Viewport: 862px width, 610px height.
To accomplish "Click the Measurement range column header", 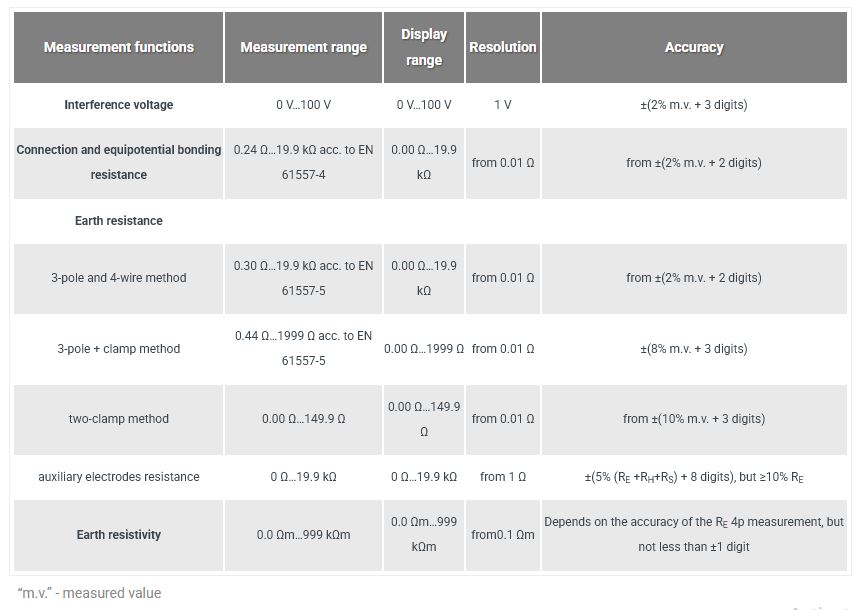I will (303, 47).
